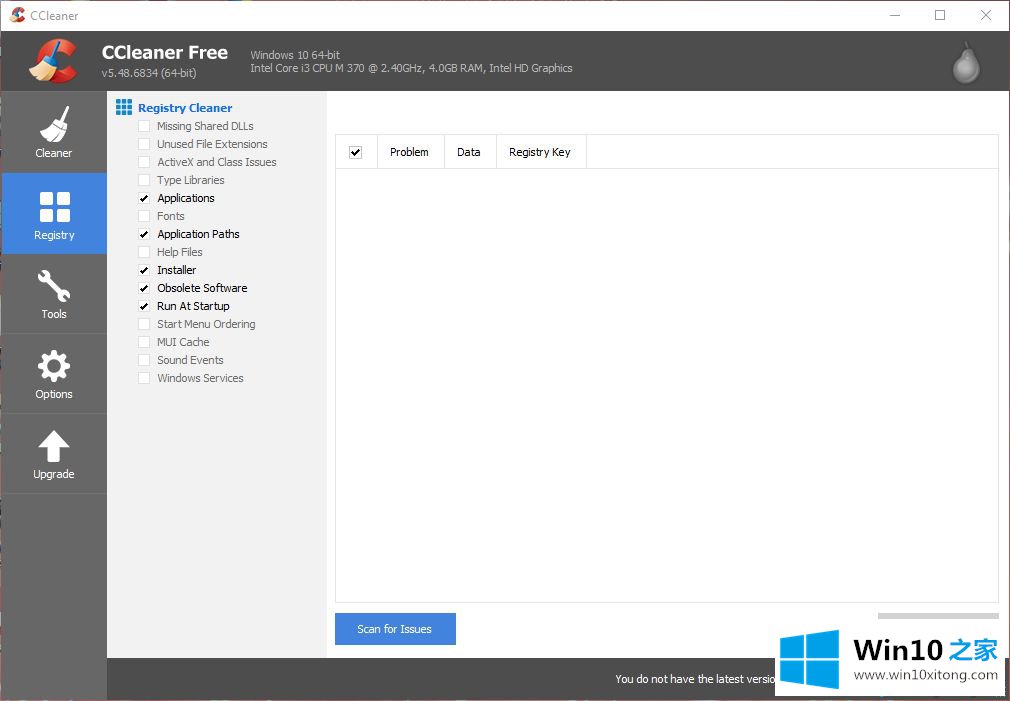The image size is (1010, 701).
Task: Click the Scan for Issues button
Action: (395, 629)
